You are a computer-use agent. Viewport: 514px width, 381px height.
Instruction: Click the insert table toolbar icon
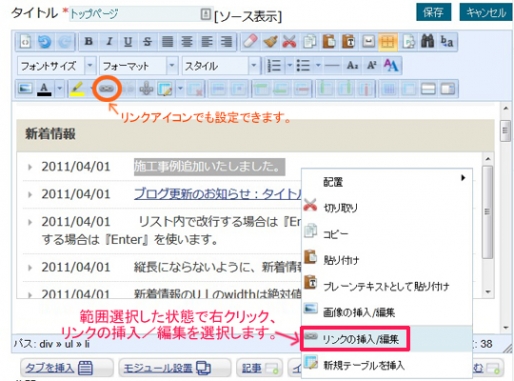pyautogui.click(x=165, y=89)
